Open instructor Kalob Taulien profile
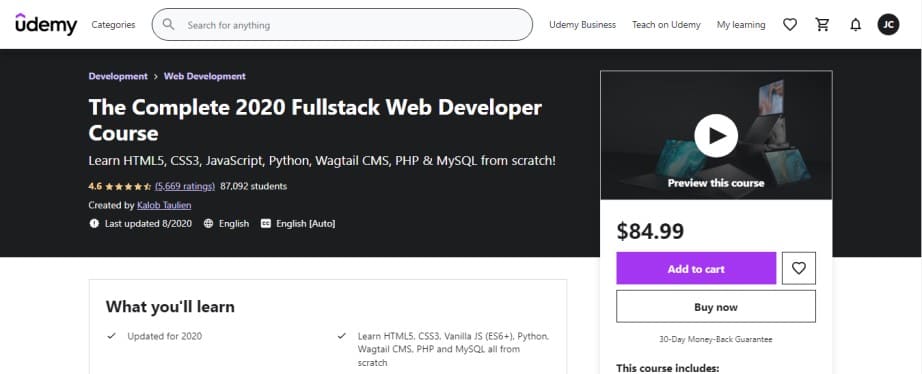Image resolution: width=922 pixels, height=374 pixels. coord(164,205)
